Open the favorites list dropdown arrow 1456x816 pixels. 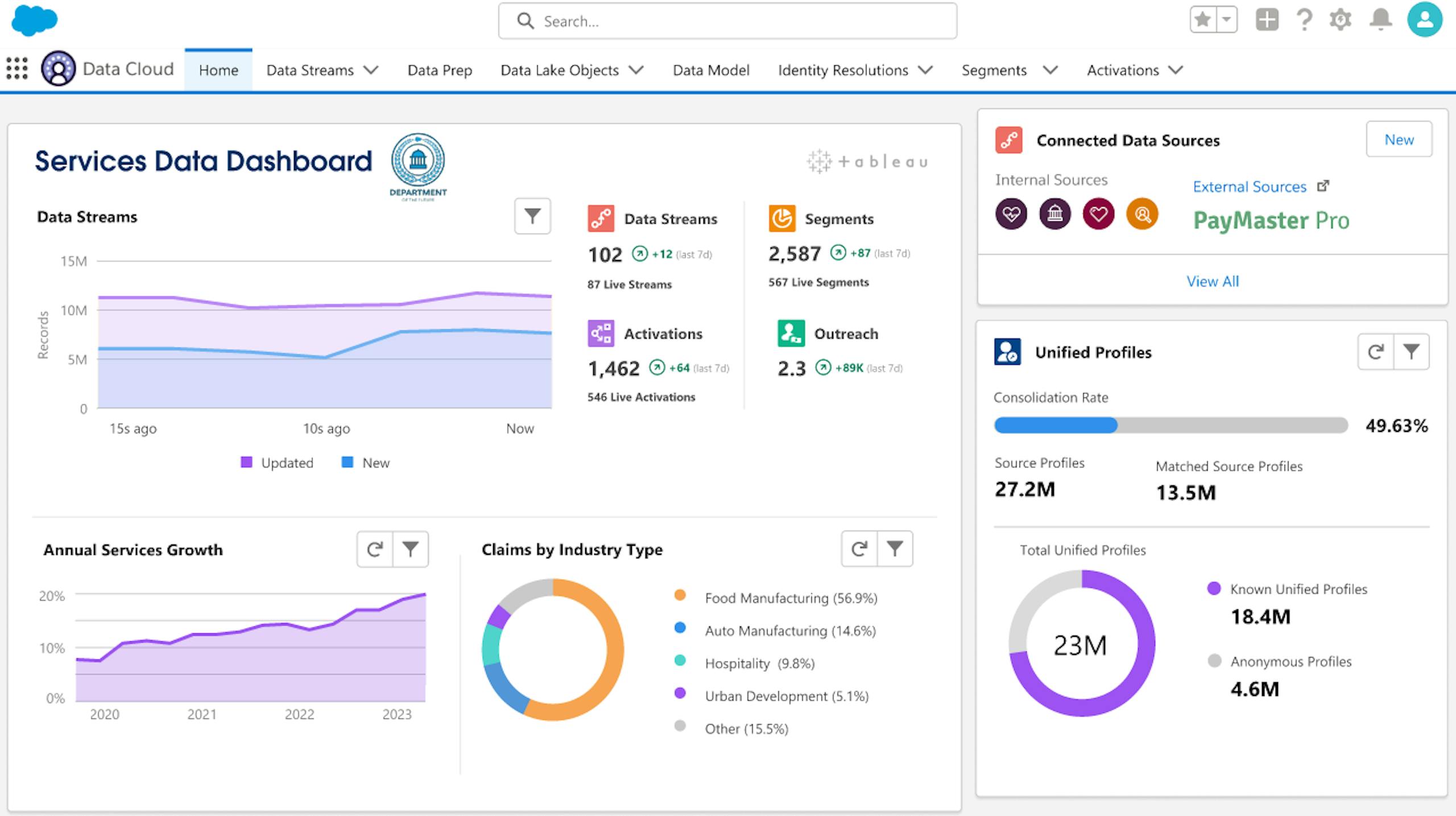click(x=1227, y=20)
